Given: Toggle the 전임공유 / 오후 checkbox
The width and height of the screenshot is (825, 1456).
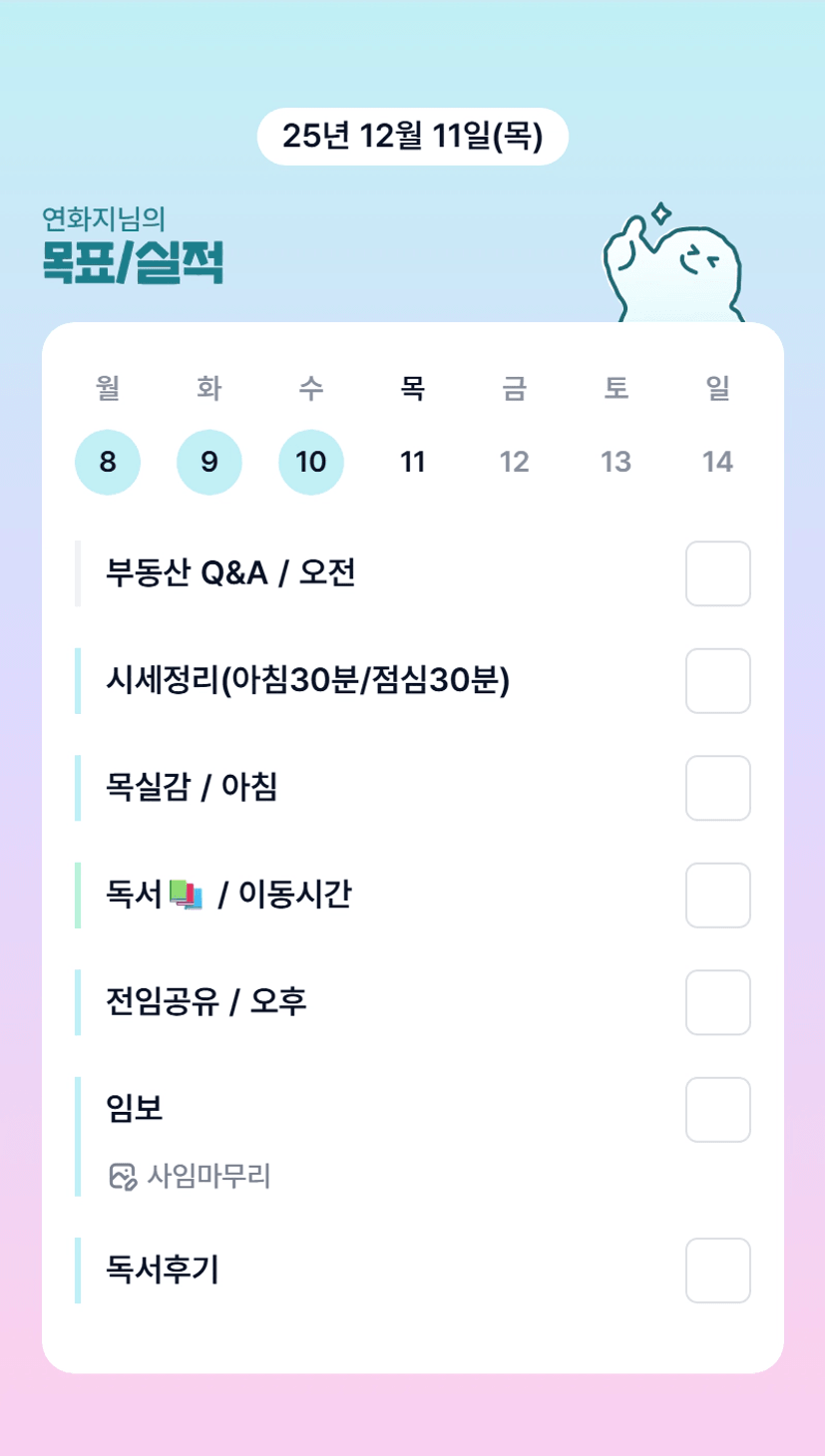Looking at the screenshot, I should click(717, 1002).
